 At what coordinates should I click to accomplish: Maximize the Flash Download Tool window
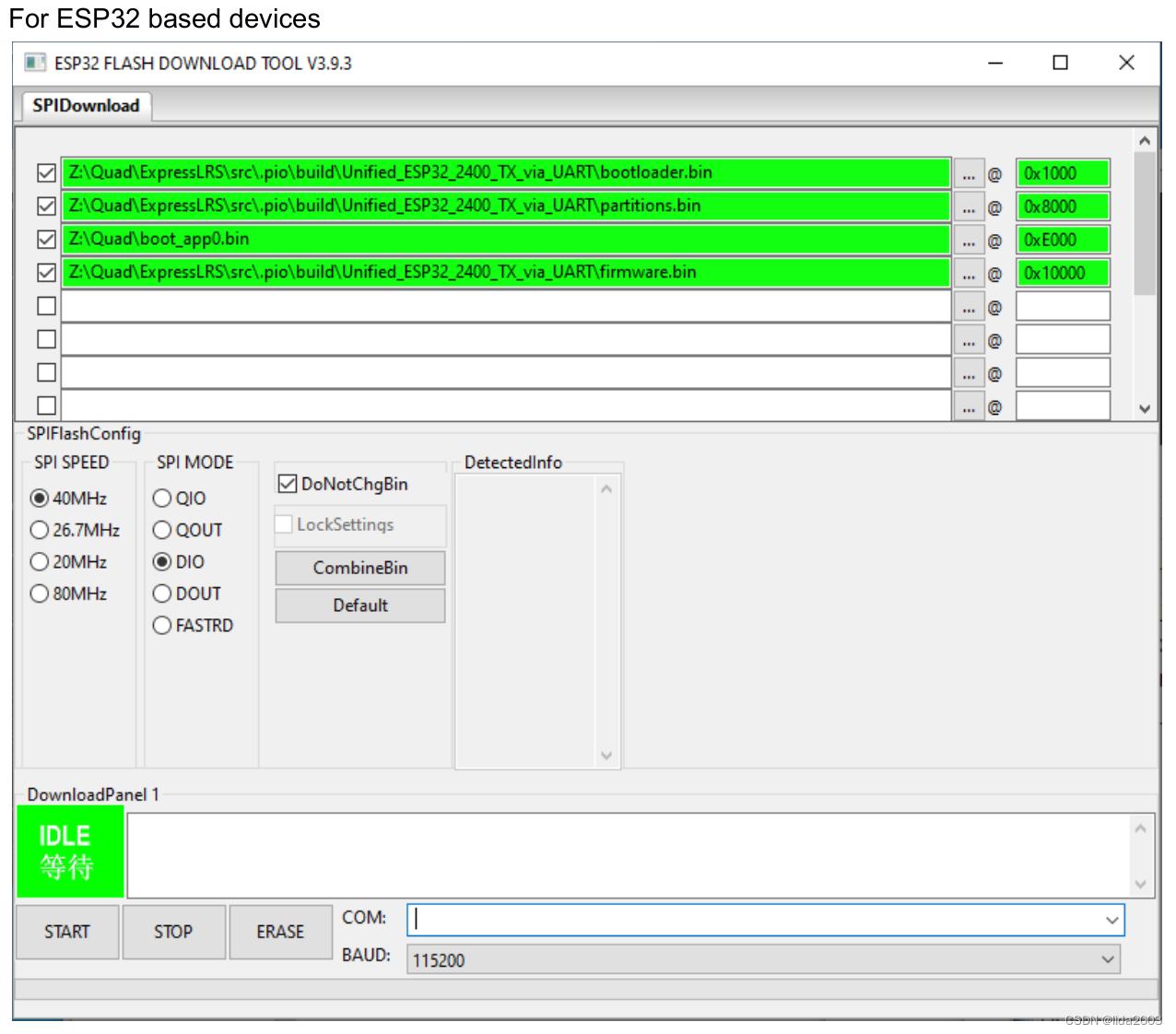click(x=1061, y=63)
